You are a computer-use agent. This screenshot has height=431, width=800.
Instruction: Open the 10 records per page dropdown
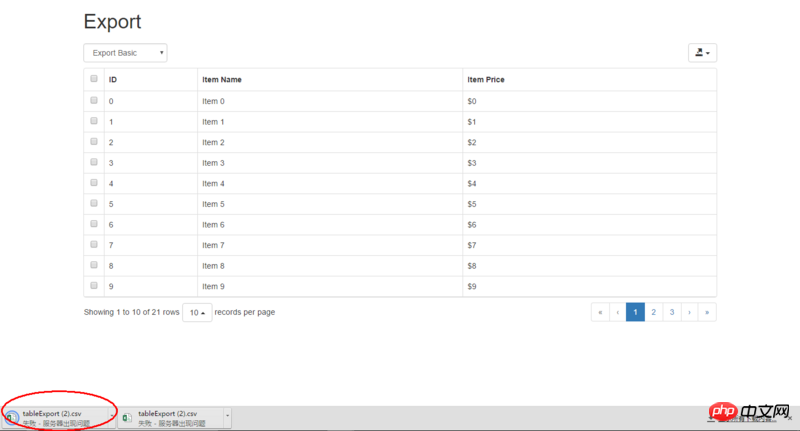[x=197, y=312]
